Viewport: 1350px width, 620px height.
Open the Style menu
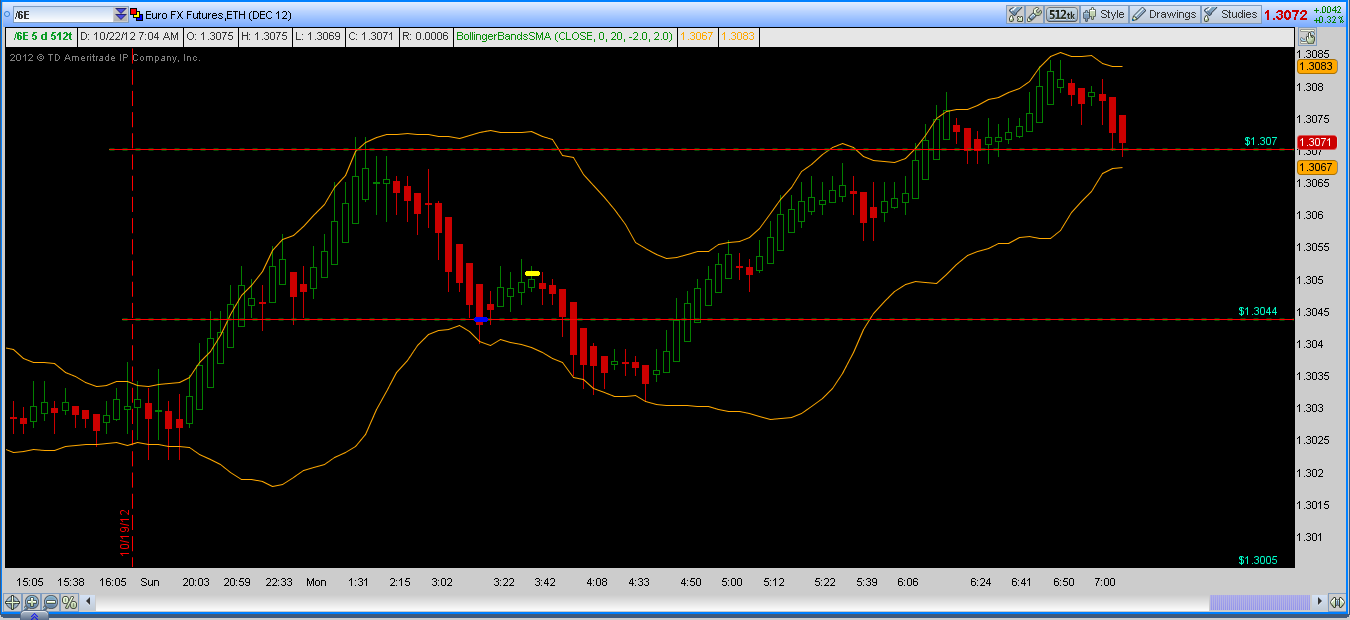click(x=1104, y=14)
